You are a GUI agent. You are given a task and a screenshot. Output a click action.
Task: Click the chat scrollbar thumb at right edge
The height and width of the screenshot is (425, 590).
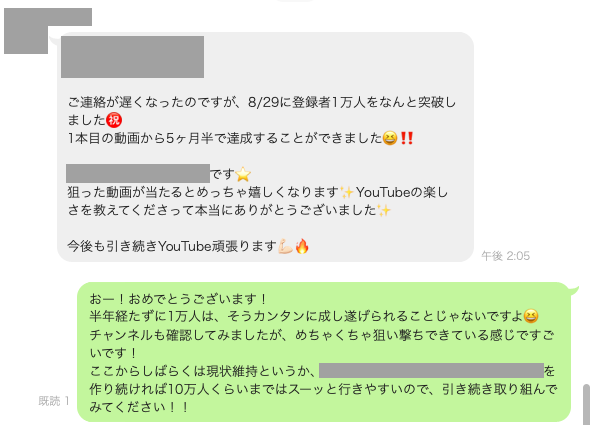pyautogui.click(x=586, y=404)
